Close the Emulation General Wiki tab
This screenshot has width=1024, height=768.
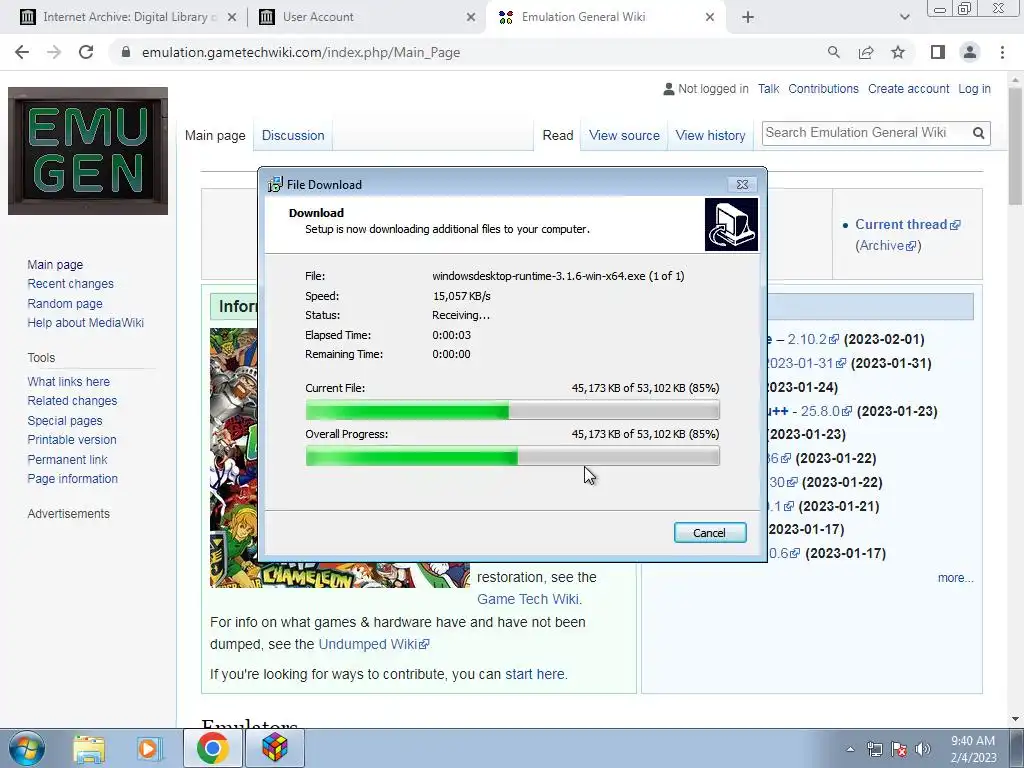710,18
